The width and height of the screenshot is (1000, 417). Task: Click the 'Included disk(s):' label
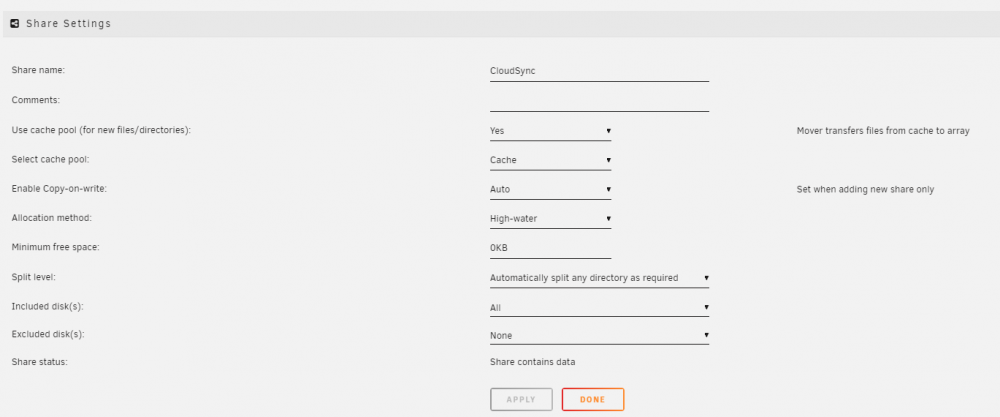click(48, 306)
